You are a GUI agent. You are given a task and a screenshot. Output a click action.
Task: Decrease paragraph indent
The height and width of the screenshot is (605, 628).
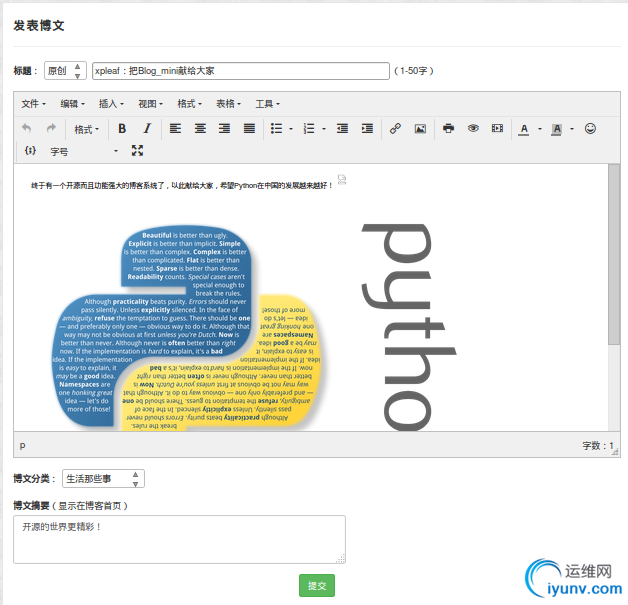[x=342, y=129]
